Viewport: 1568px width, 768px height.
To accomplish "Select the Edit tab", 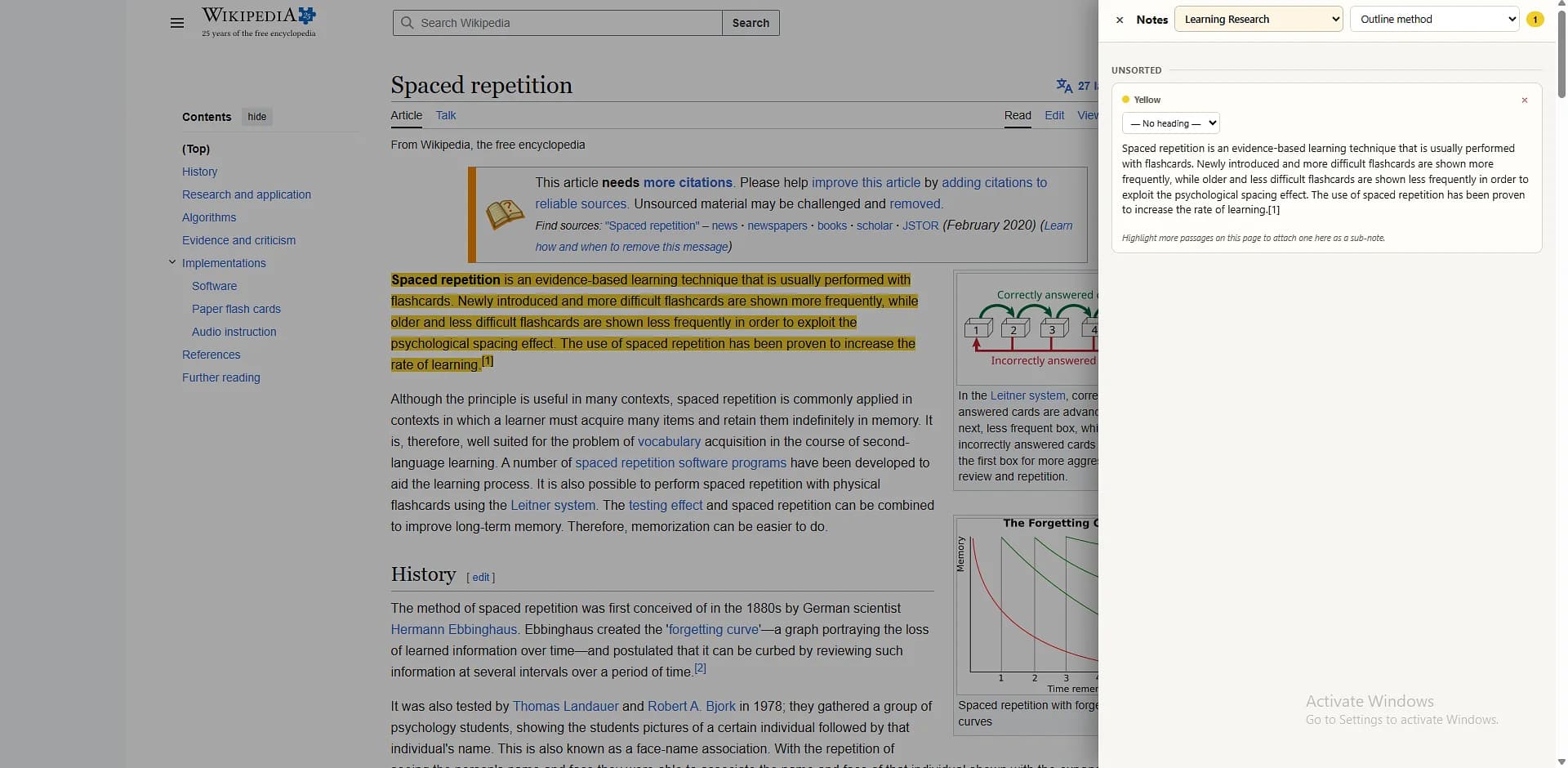I will tap(1054, 115).
